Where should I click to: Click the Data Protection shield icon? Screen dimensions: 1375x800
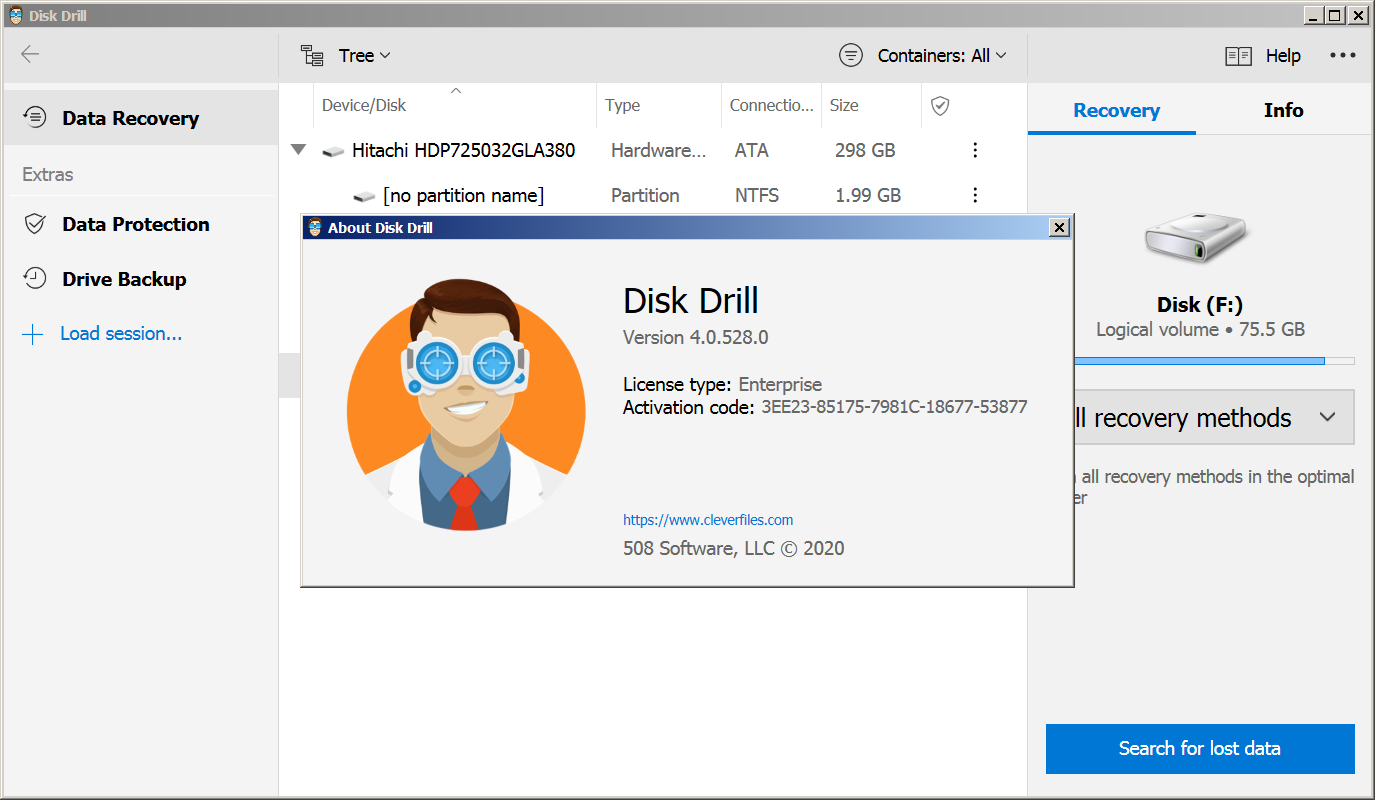coord(35,224)
